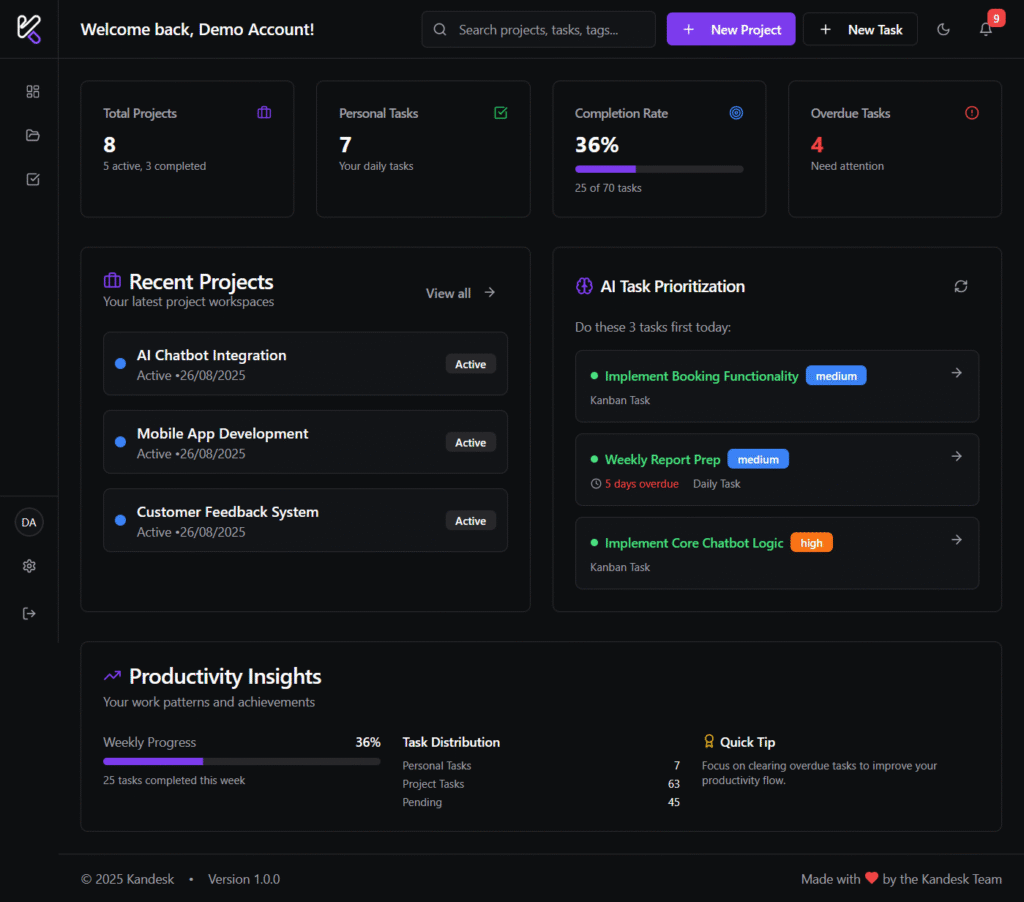Screen dimensions: 1024x902
Task: Open the tasks checkbox icon in sidebar
Action: tap(33, 180)
